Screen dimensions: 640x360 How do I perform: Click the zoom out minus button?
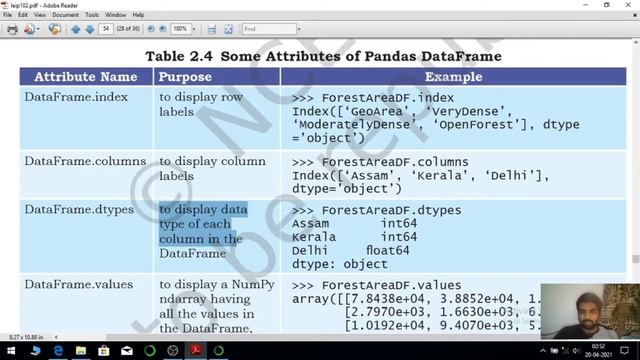151,29
